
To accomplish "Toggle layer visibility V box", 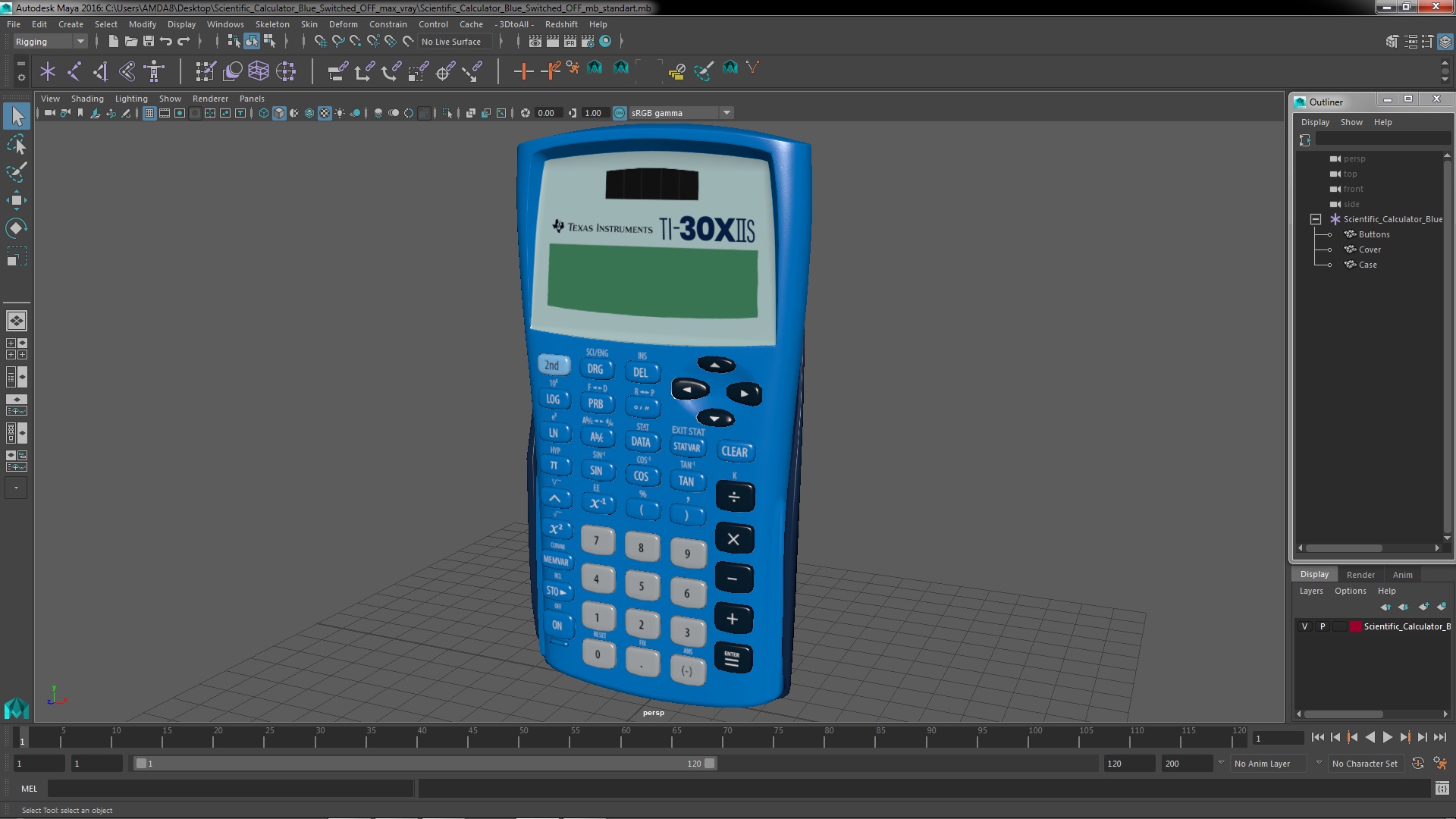I will click(x=1304, y=626).
